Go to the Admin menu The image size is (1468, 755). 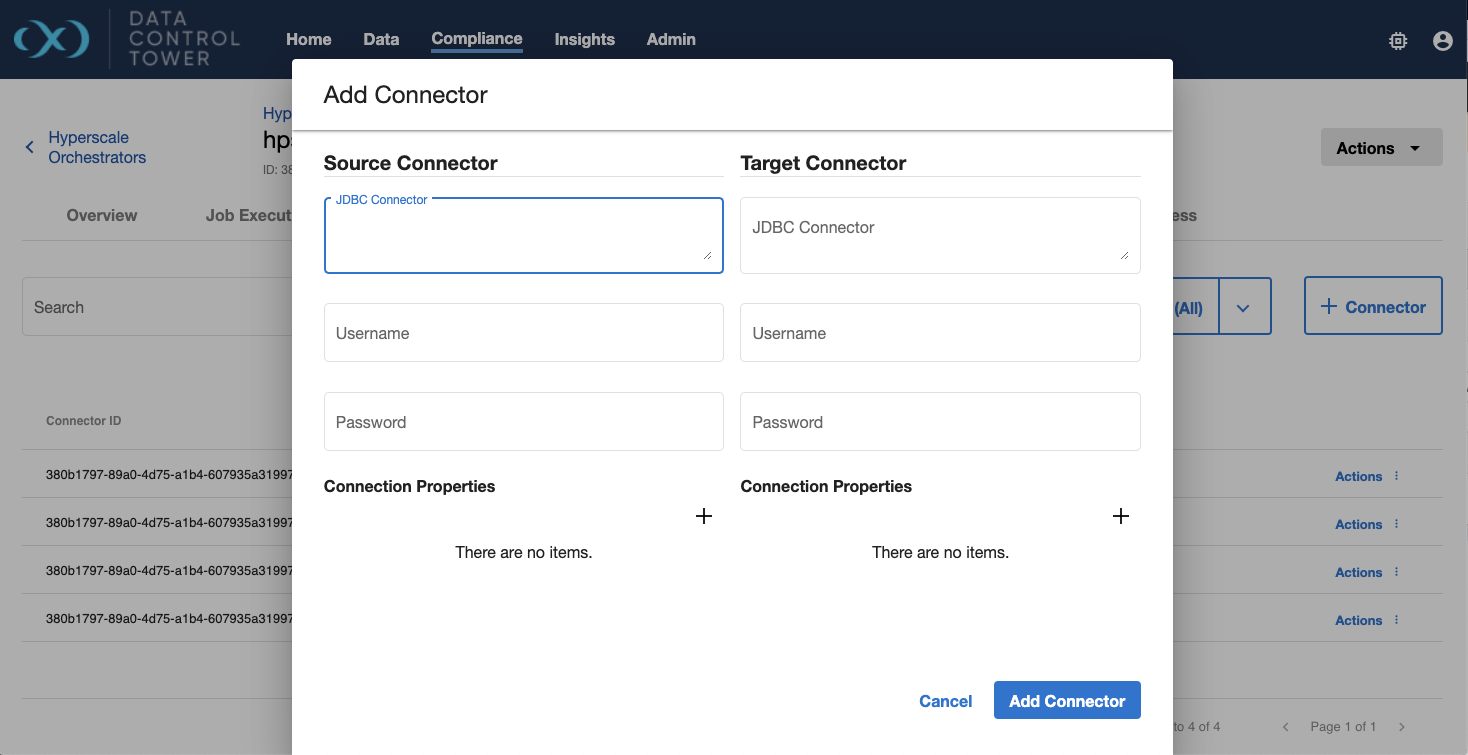[671, 39]
